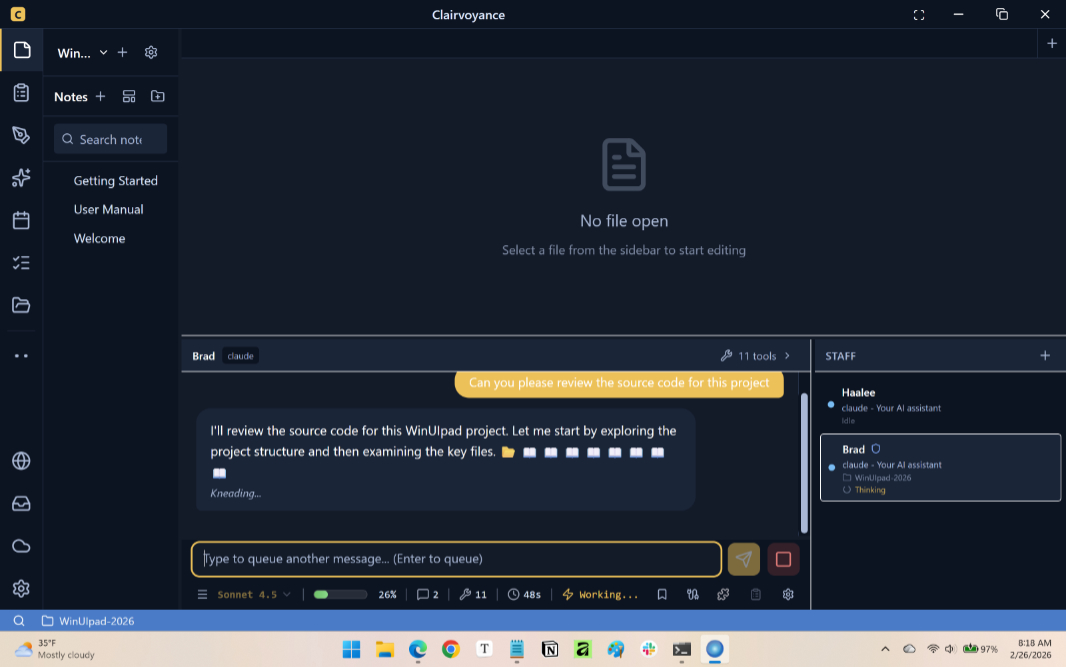Click the clipboard list sidebar icon
The width and height of the screenshot is (1066, 667).
tap(21, 93)
